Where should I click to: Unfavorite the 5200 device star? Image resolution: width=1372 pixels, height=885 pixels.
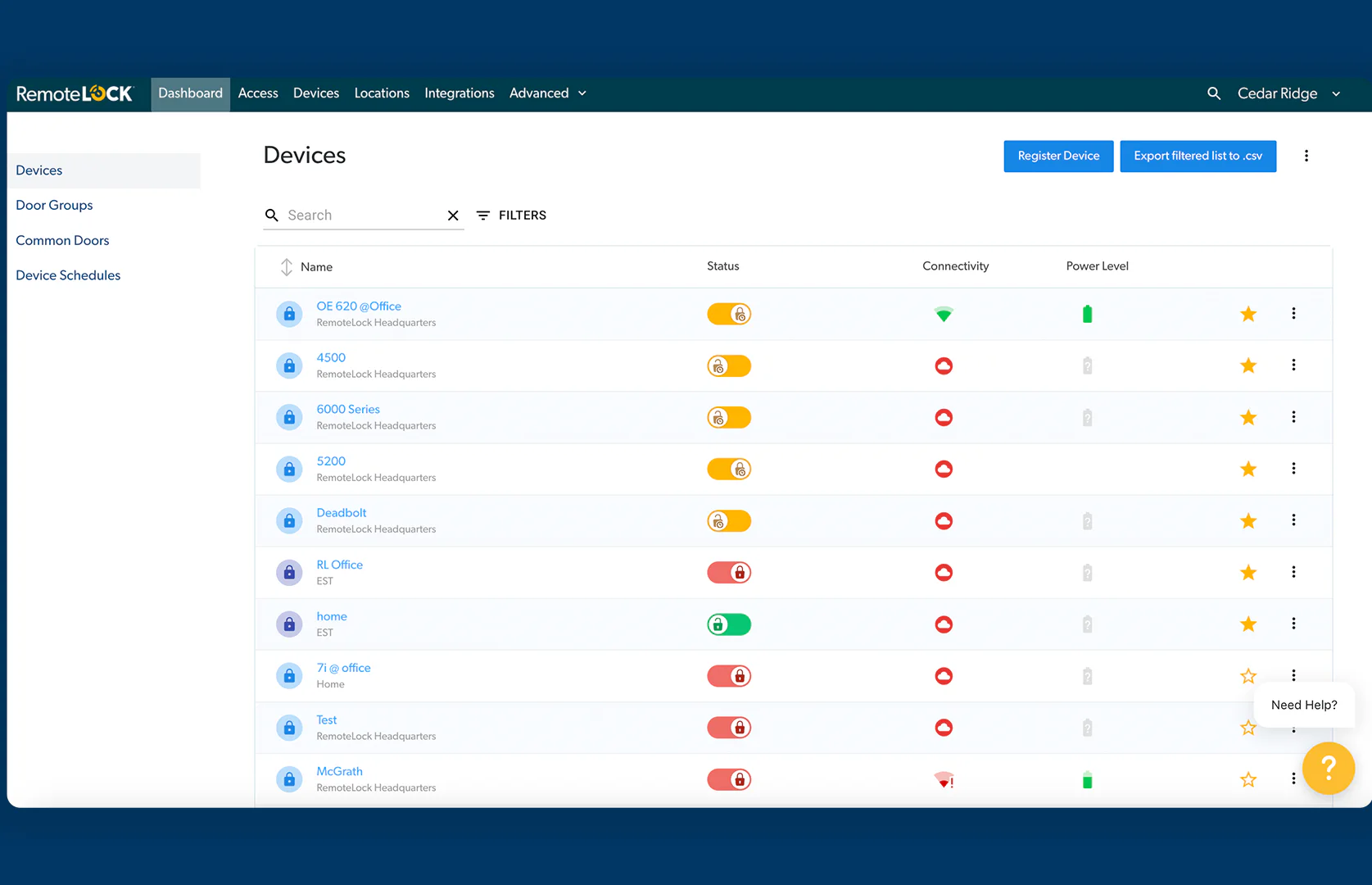(x=1248, y=469)
